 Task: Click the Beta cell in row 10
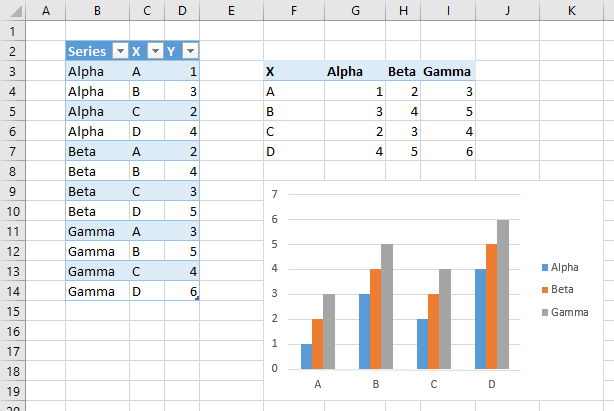(x=97, y=211)
